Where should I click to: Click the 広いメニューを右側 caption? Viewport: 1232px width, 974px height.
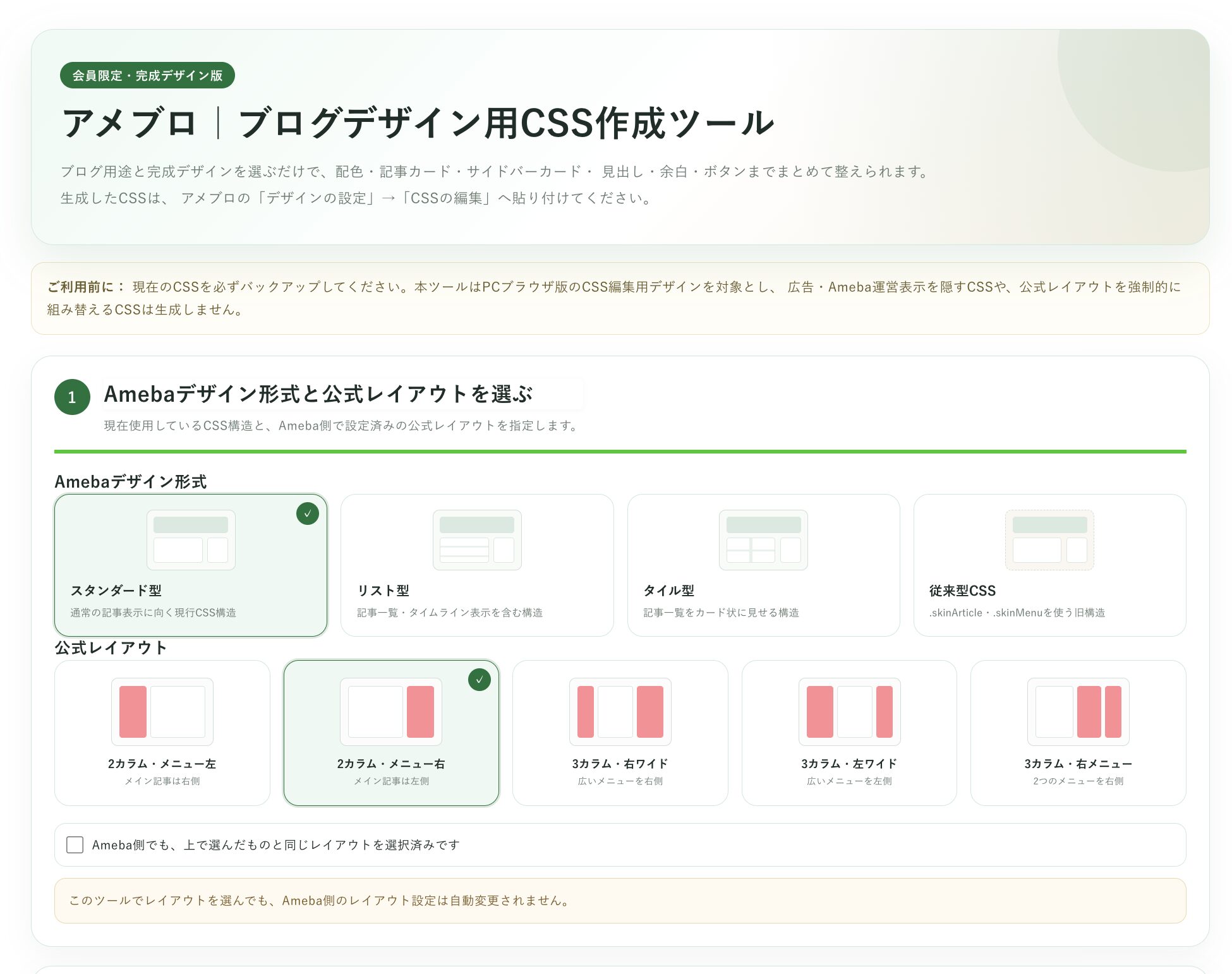click(620, 781)
